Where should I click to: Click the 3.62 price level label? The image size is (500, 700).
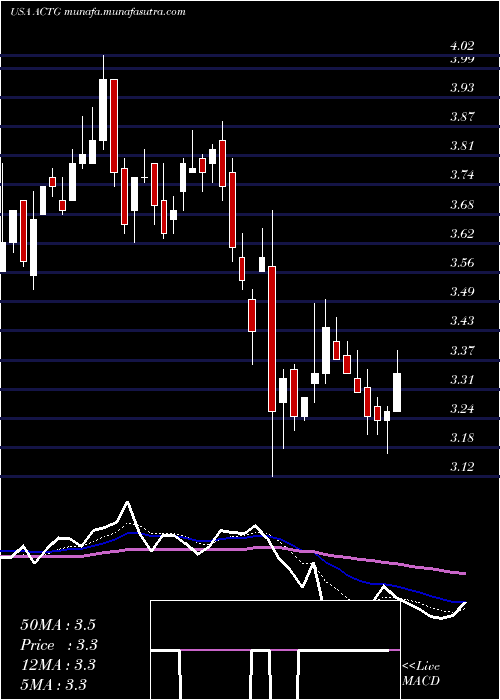pyautogui.click(x=462, y=233)
